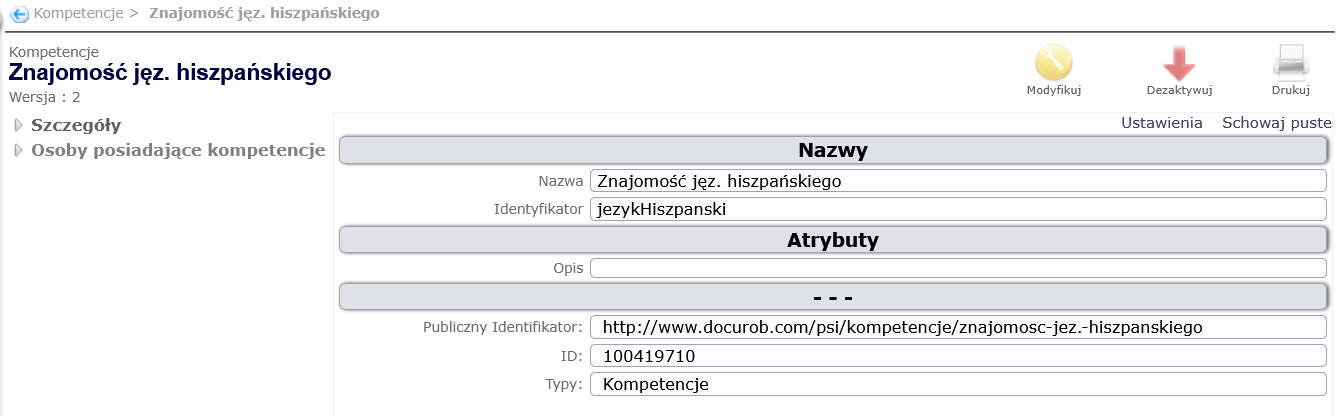
Task: Expand the Szczegóły tree arrow
Action: 18,125
